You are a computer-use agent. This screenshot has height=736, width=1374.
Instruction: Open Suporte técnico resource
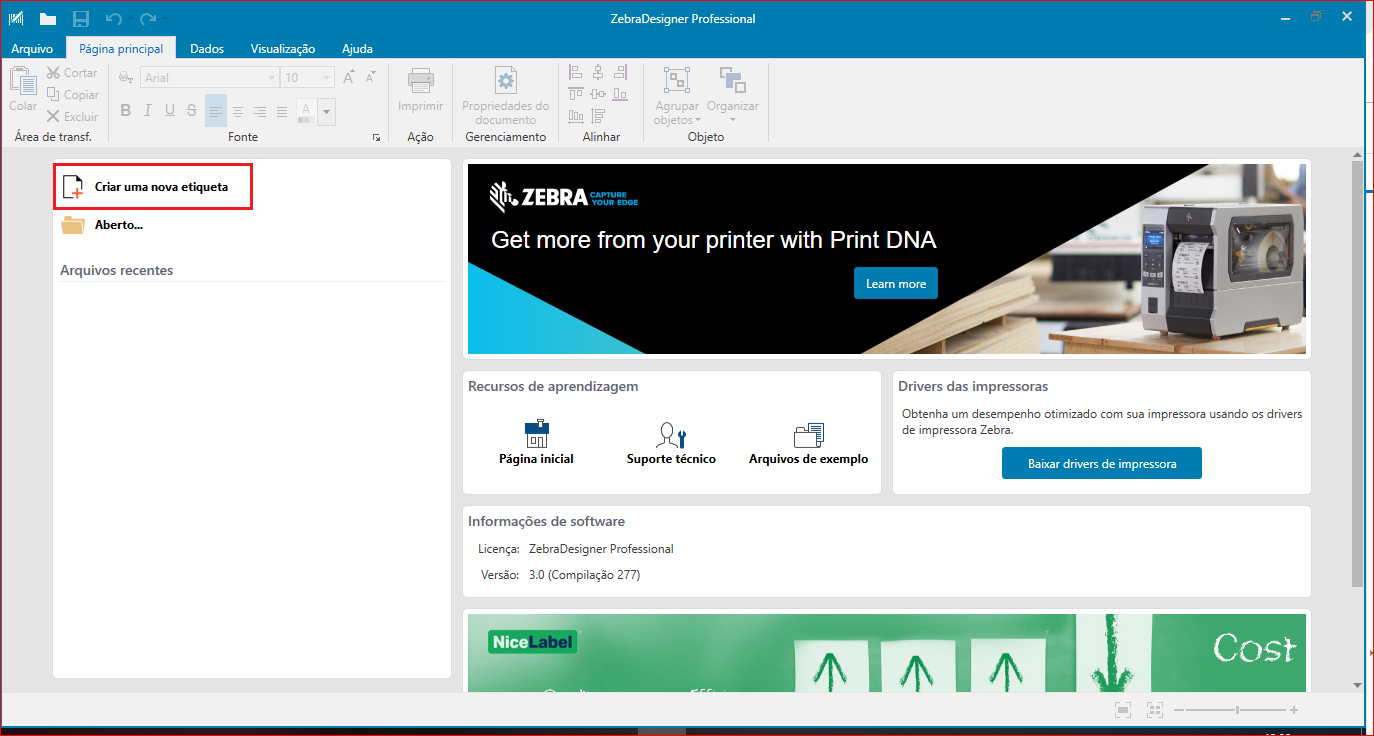point(671,443)
